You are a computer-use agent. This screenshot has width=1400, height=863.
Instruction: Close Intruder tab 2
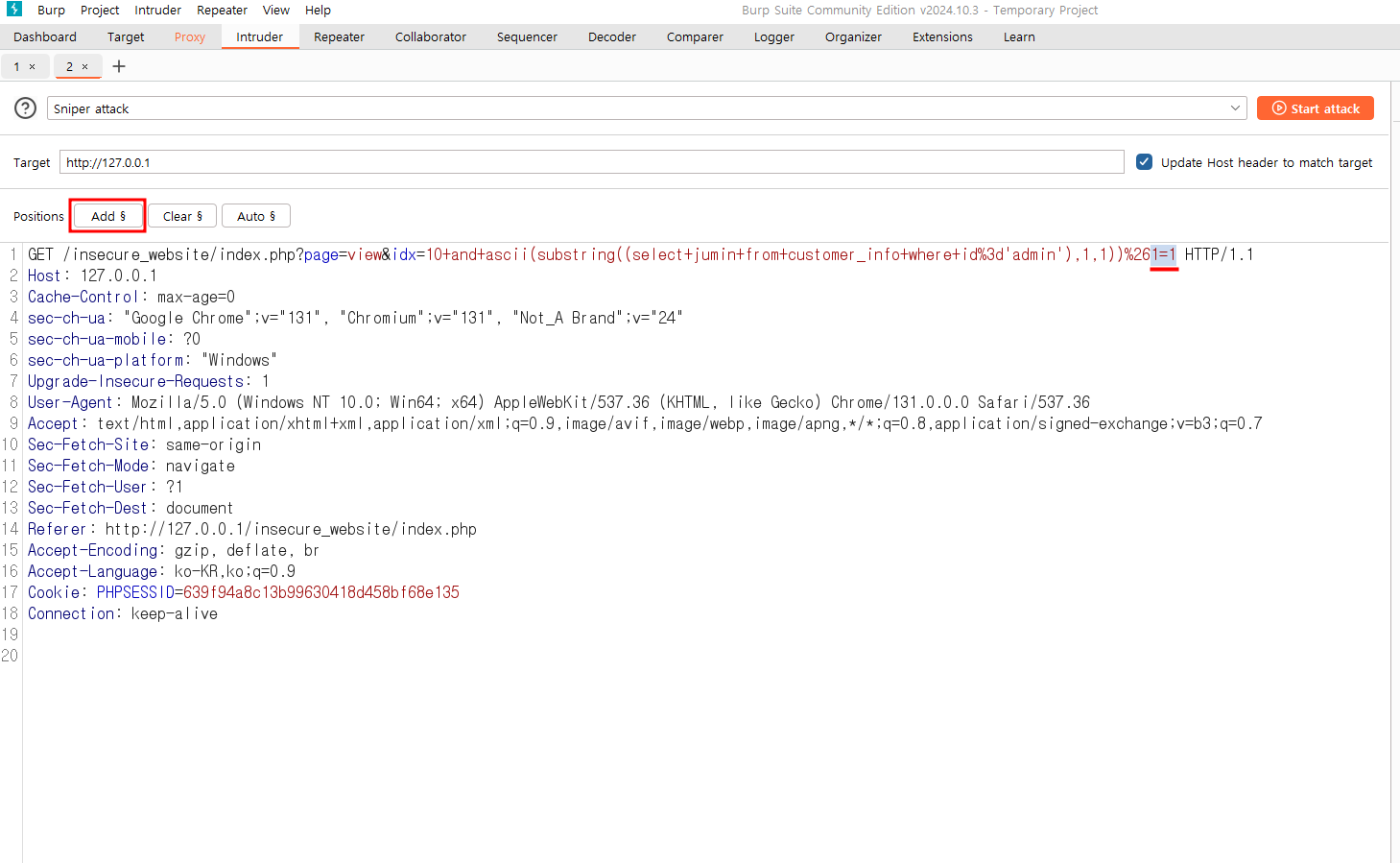coord(84,67)
